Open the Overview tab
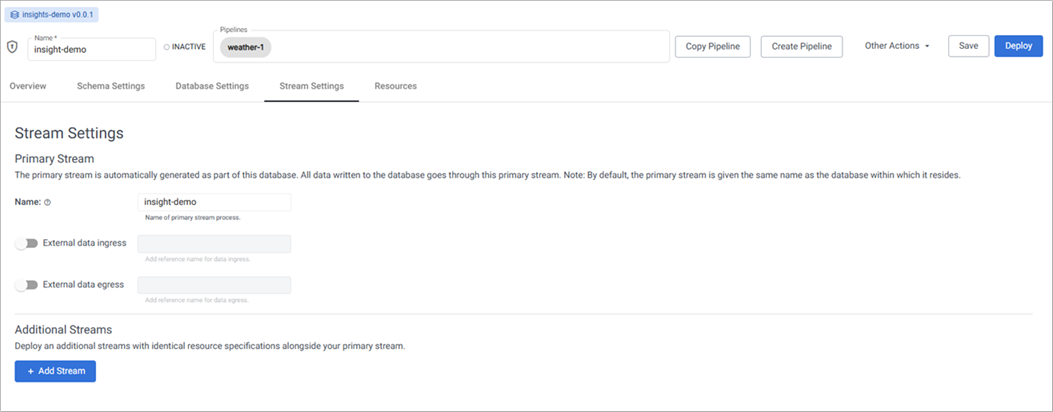The width and height of the screenshot is (1053, 412). point(28,86)
